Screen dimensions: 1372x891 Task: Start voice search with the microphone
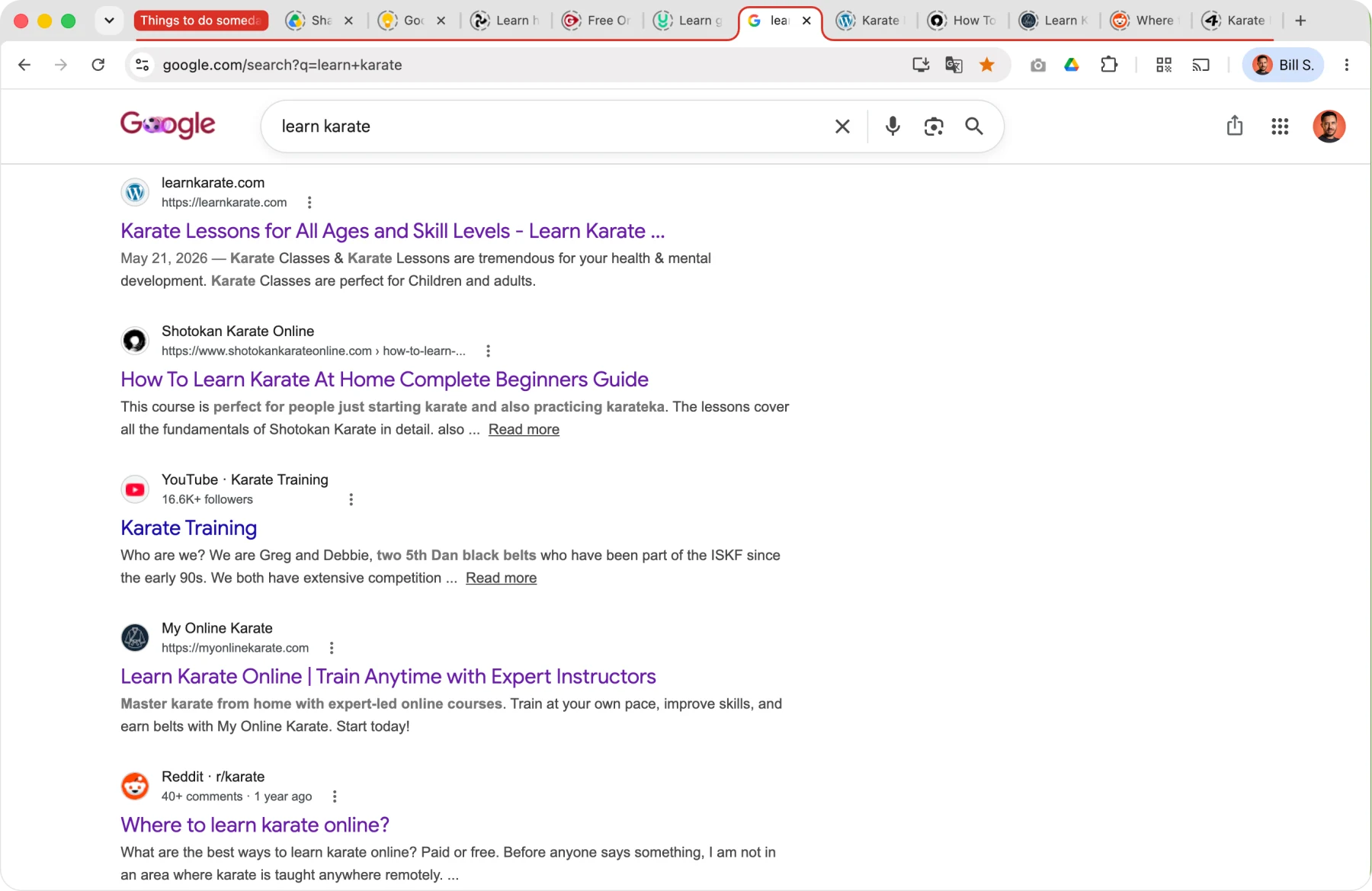tap(893, 127)
